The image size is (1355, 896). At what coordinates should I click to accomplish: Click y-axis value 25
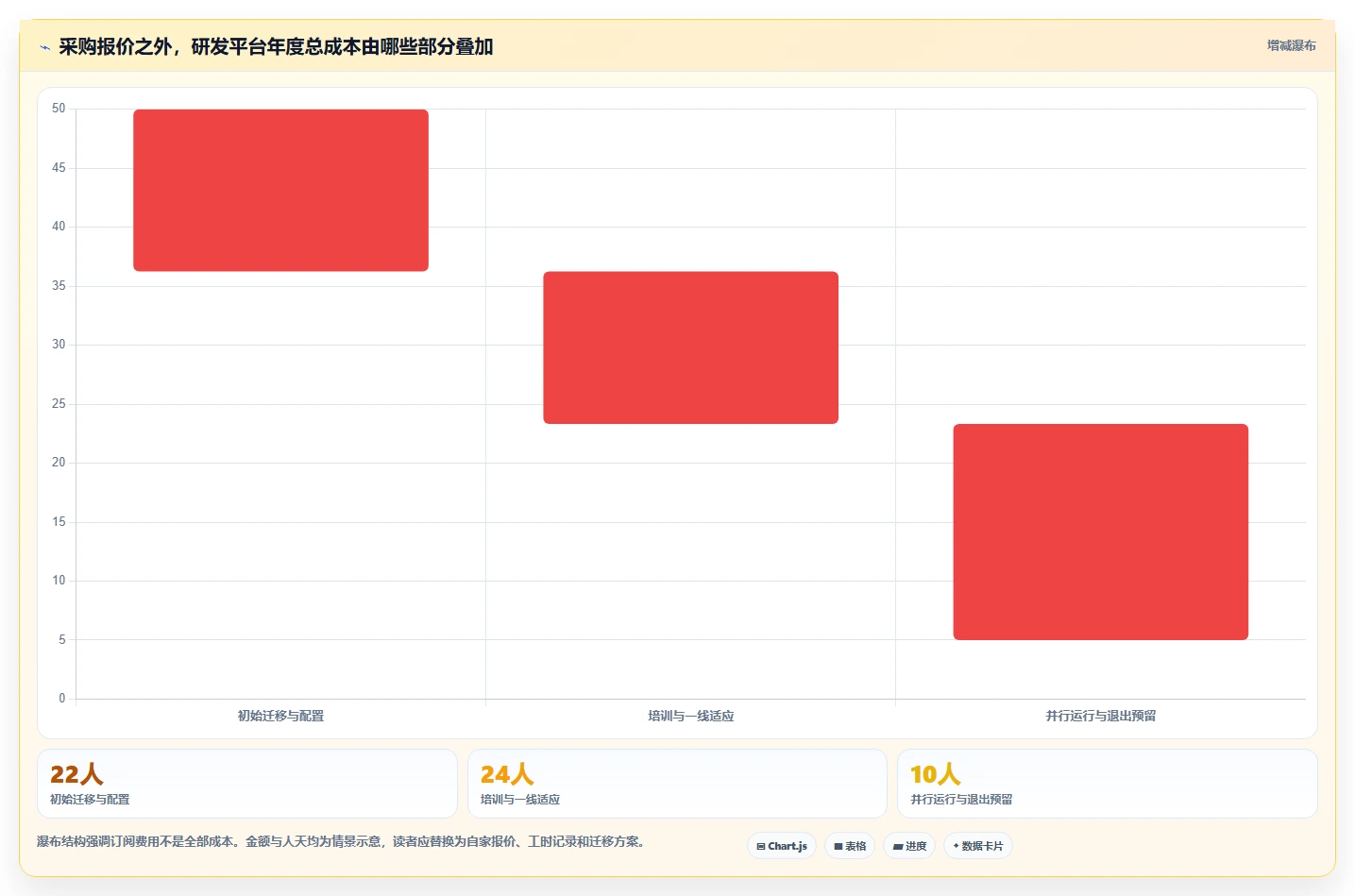coord(59,404)
